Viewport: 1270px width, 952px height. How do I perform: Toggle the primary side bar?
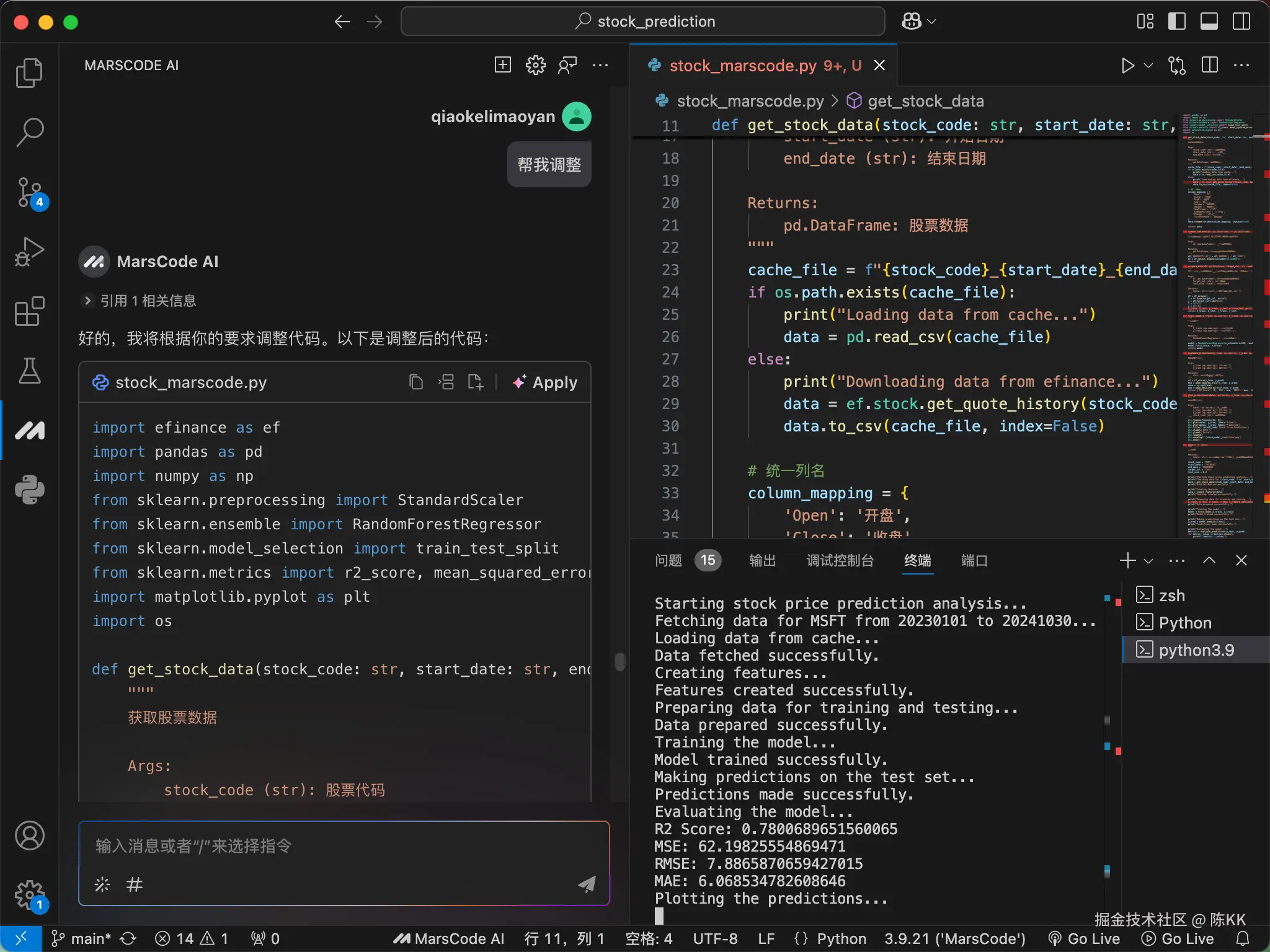tap(1176, 22)
